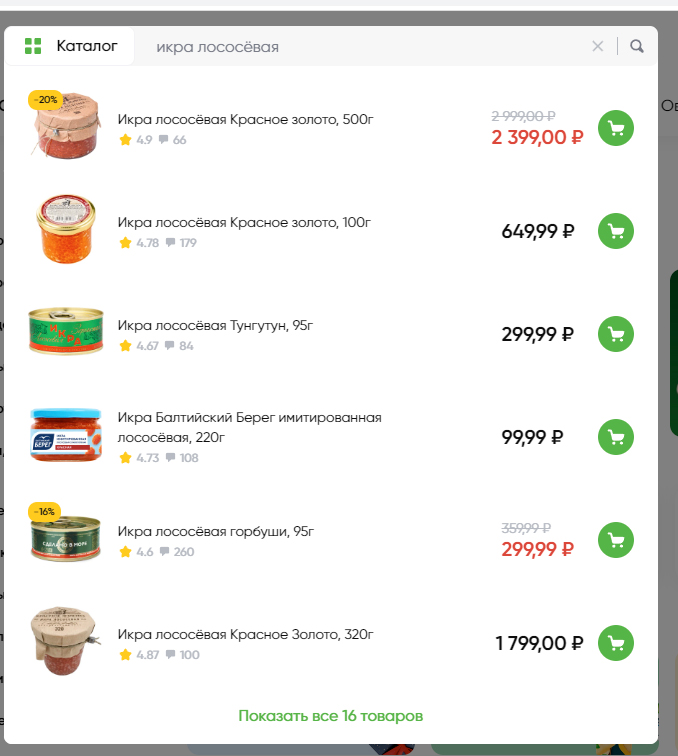
Task: Click the горбуши 95г tin thumbnail
Action: 66,540
